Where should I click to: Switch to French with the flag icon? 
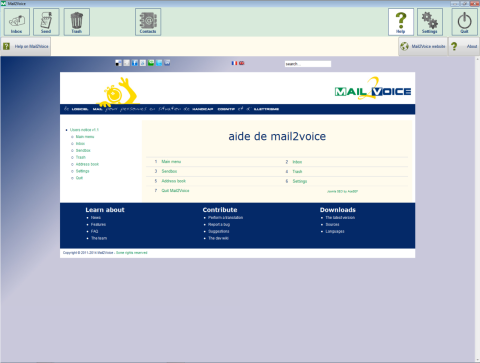tap(234, 63)
